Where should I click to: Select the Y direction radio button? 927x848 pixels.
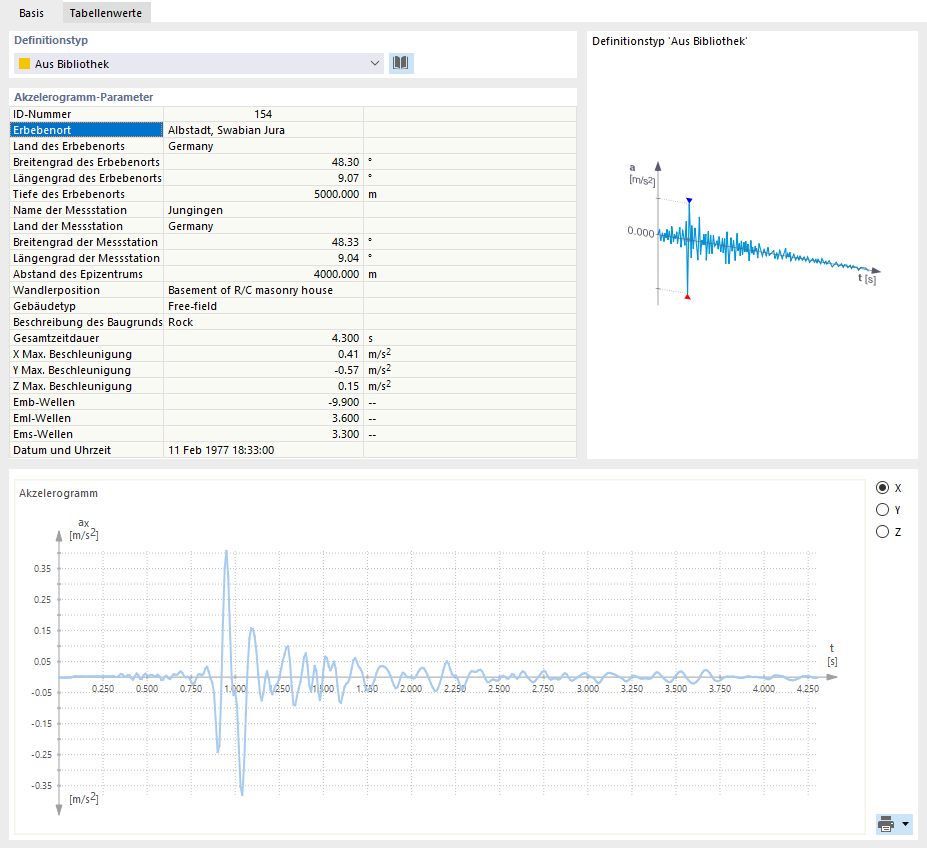[x=882, y=510]
